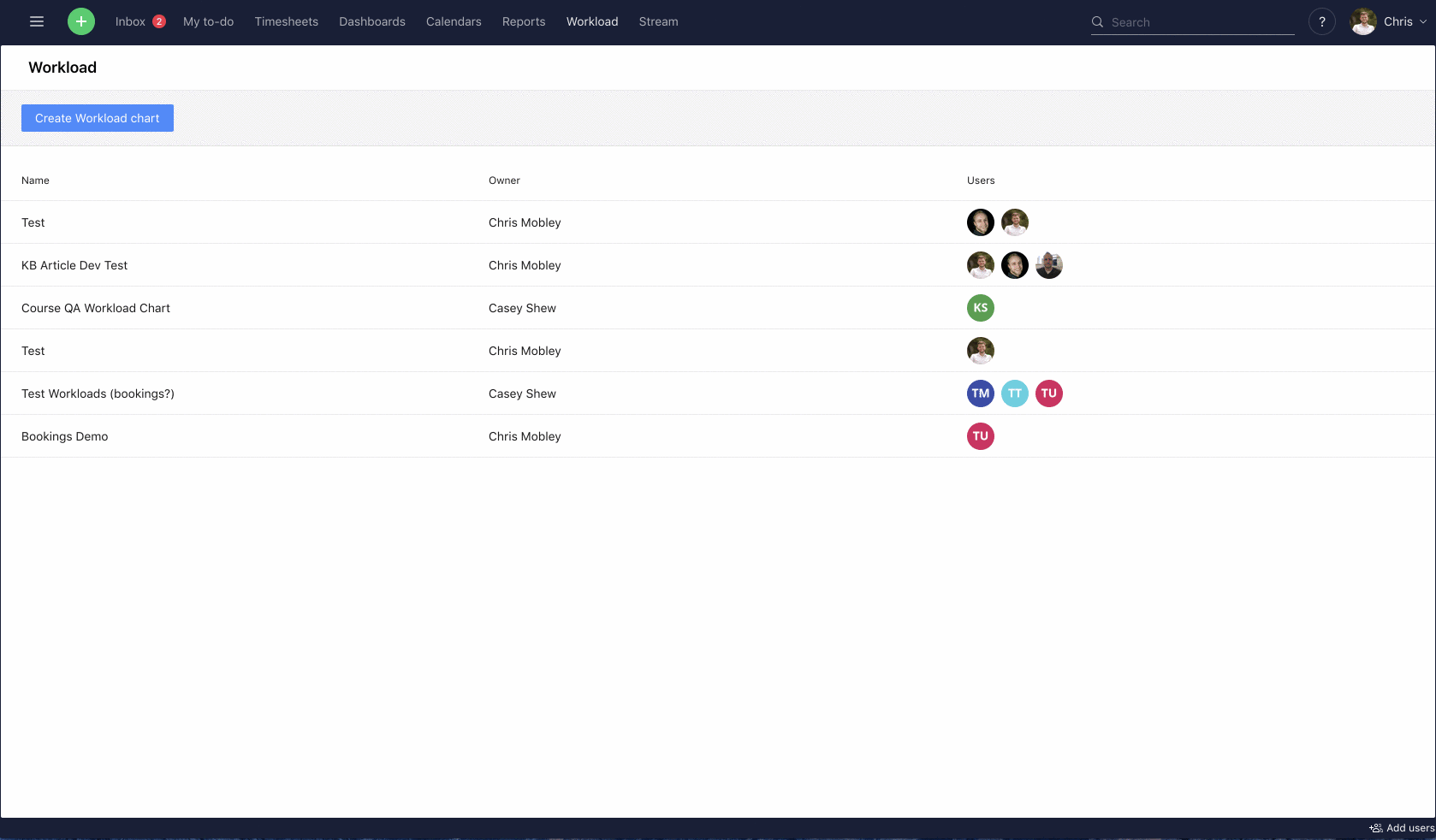Open the hamburger main menu
This screenshot has width=1436, height=840.
(37, 21)
